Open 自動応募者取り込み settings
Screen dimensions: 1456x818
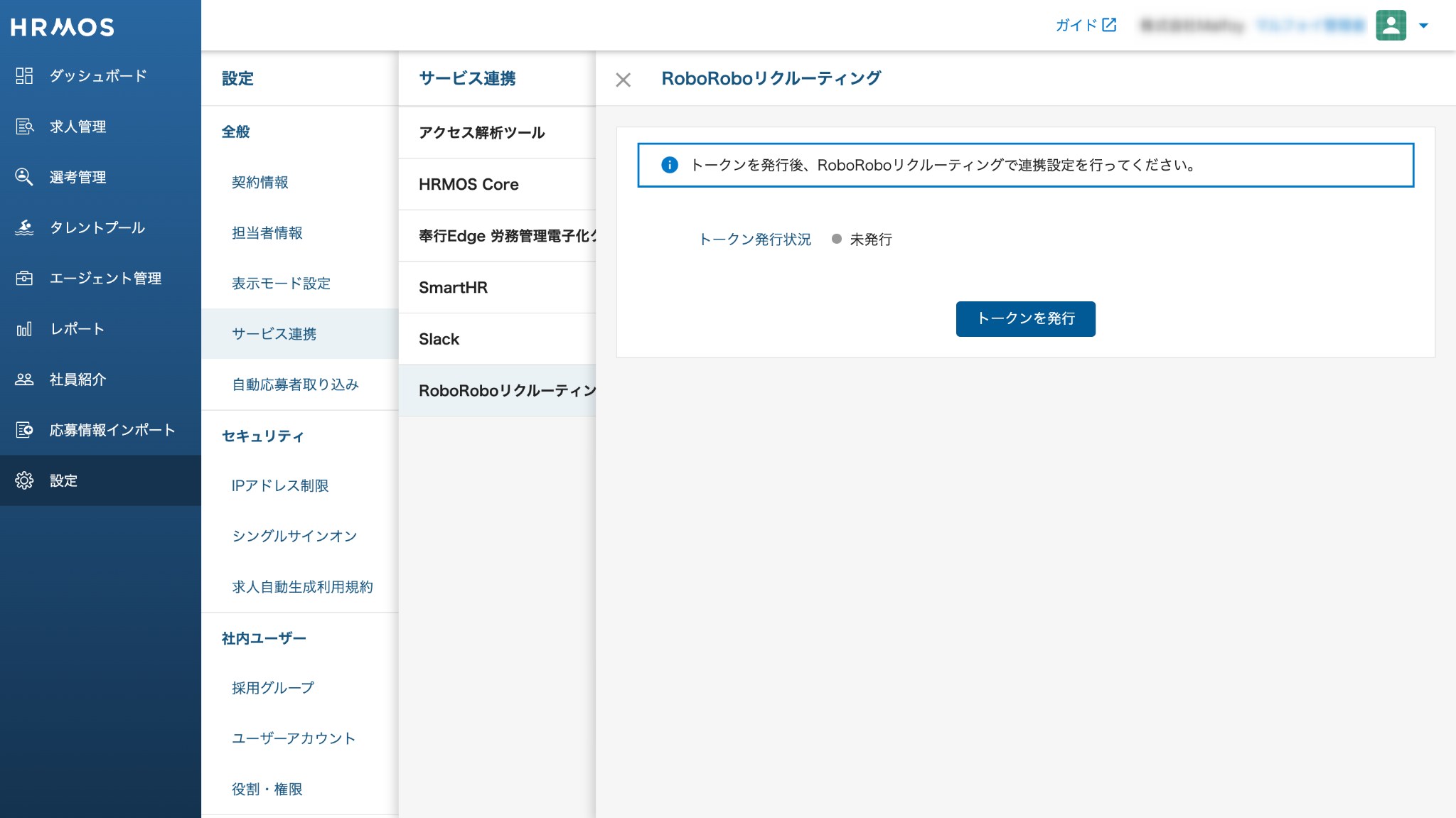[299, 384]
